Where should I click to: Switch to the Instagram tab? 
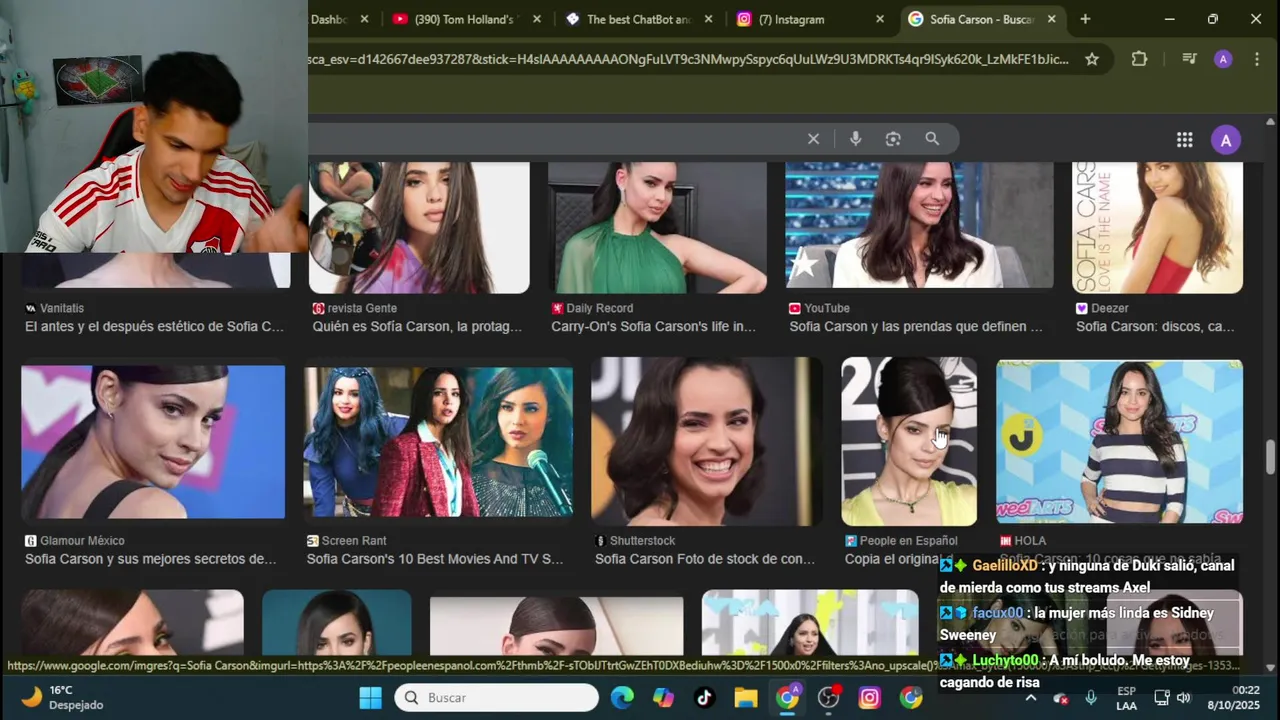pyautogui.click(x=811, y=19)
